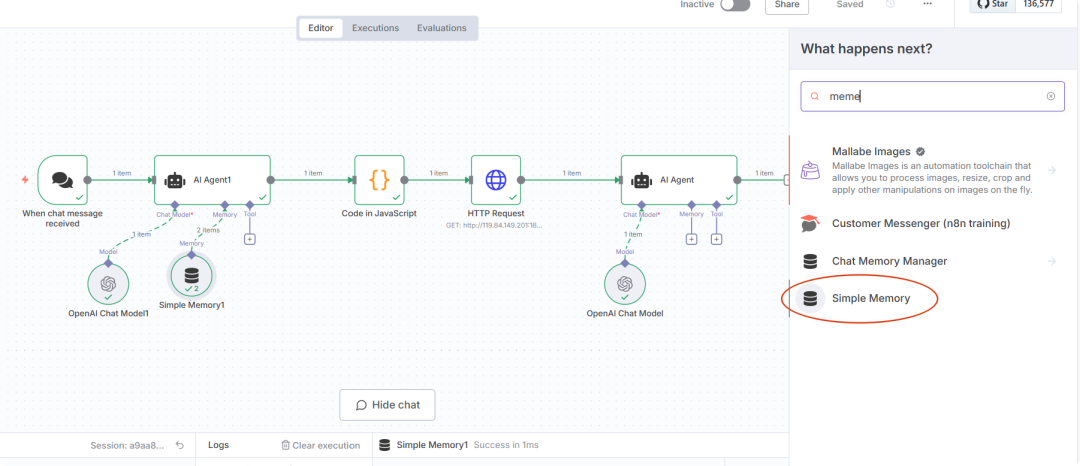Switch to the Editor tab

320,28
